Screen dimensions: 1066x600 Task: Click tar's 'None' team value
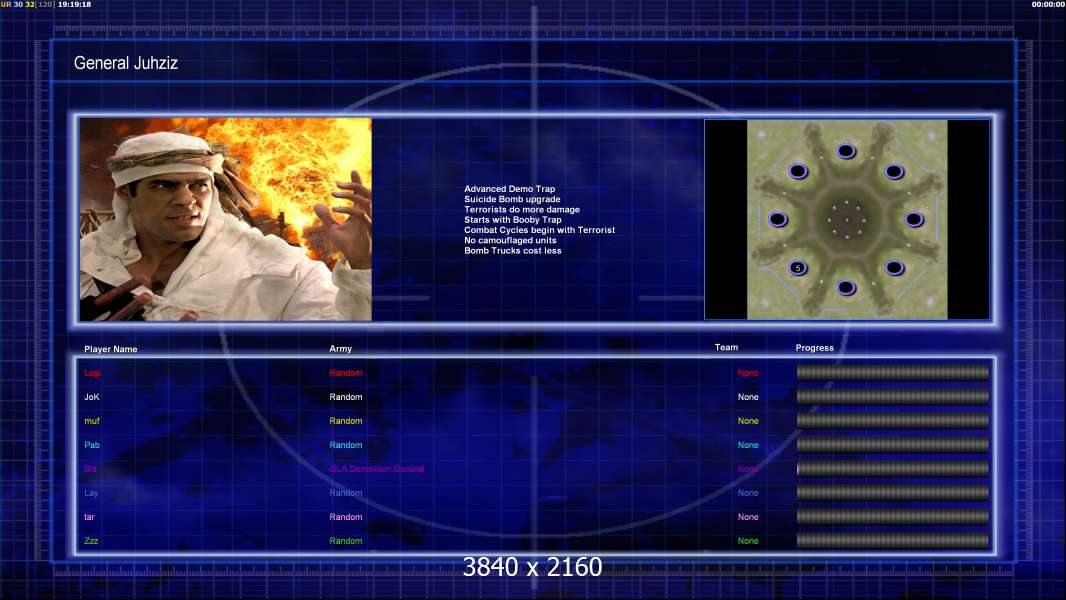748,517
